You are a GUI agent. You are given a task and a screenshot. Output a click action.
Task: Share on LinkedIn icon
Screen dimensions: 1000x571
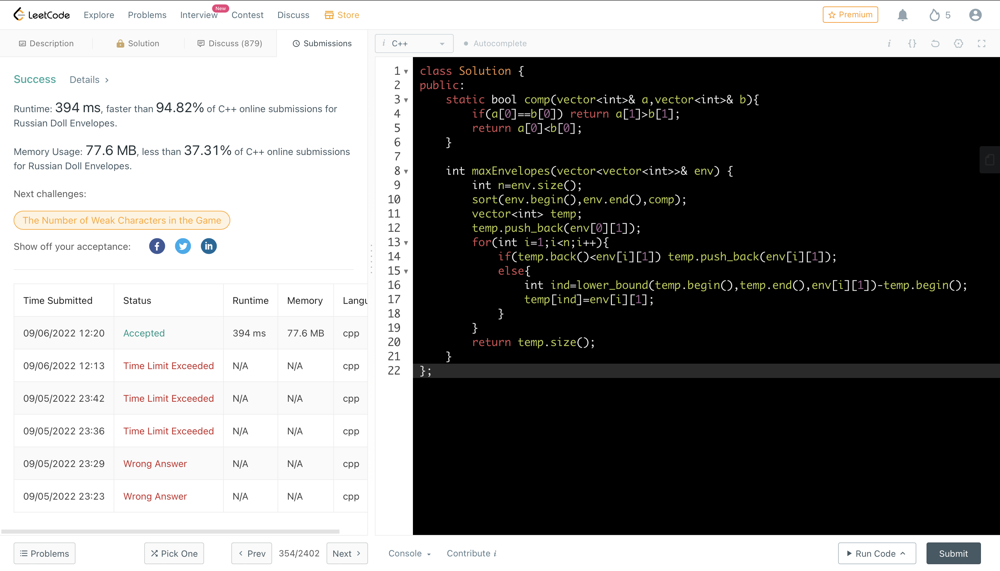[x=209, y=246]
